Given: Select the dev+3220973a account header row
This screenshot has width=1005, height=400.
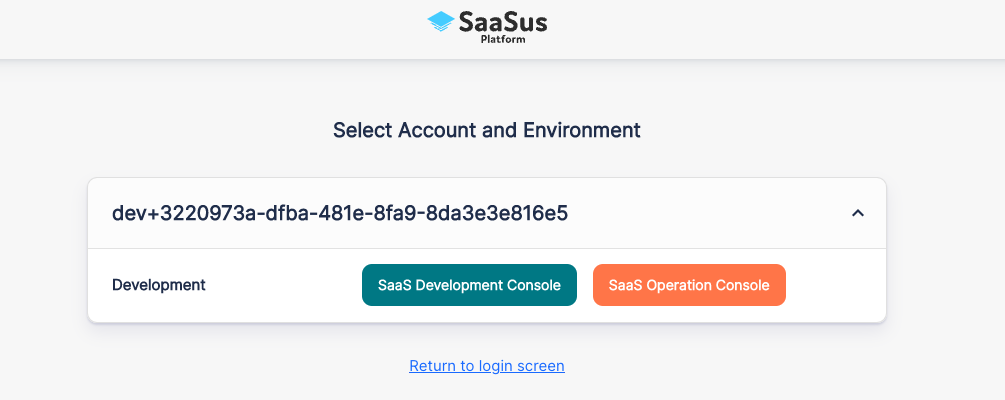Looking at the screenshot, I should [x=486, y=213].
